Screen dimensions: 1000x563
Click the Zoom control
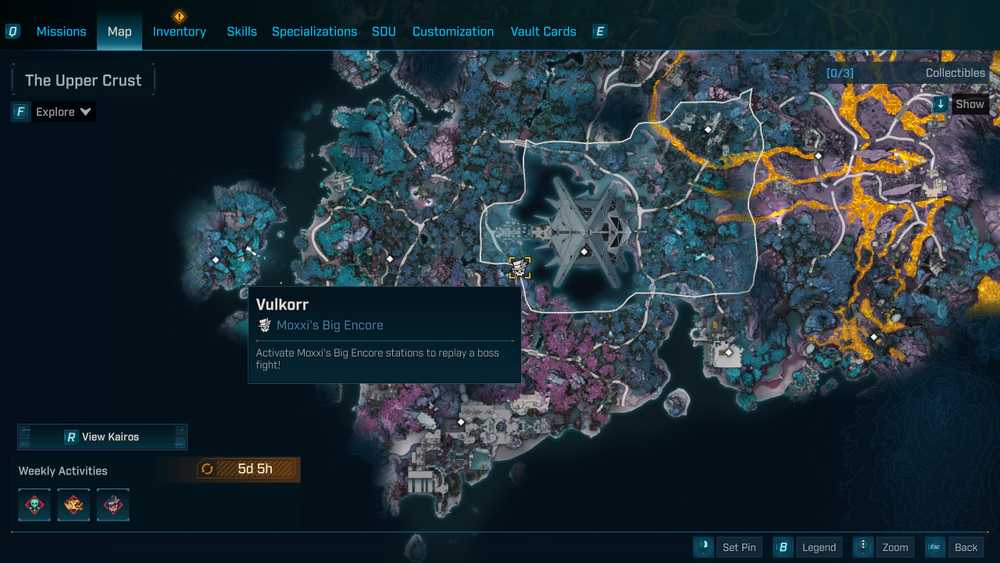tap(895, 547)
